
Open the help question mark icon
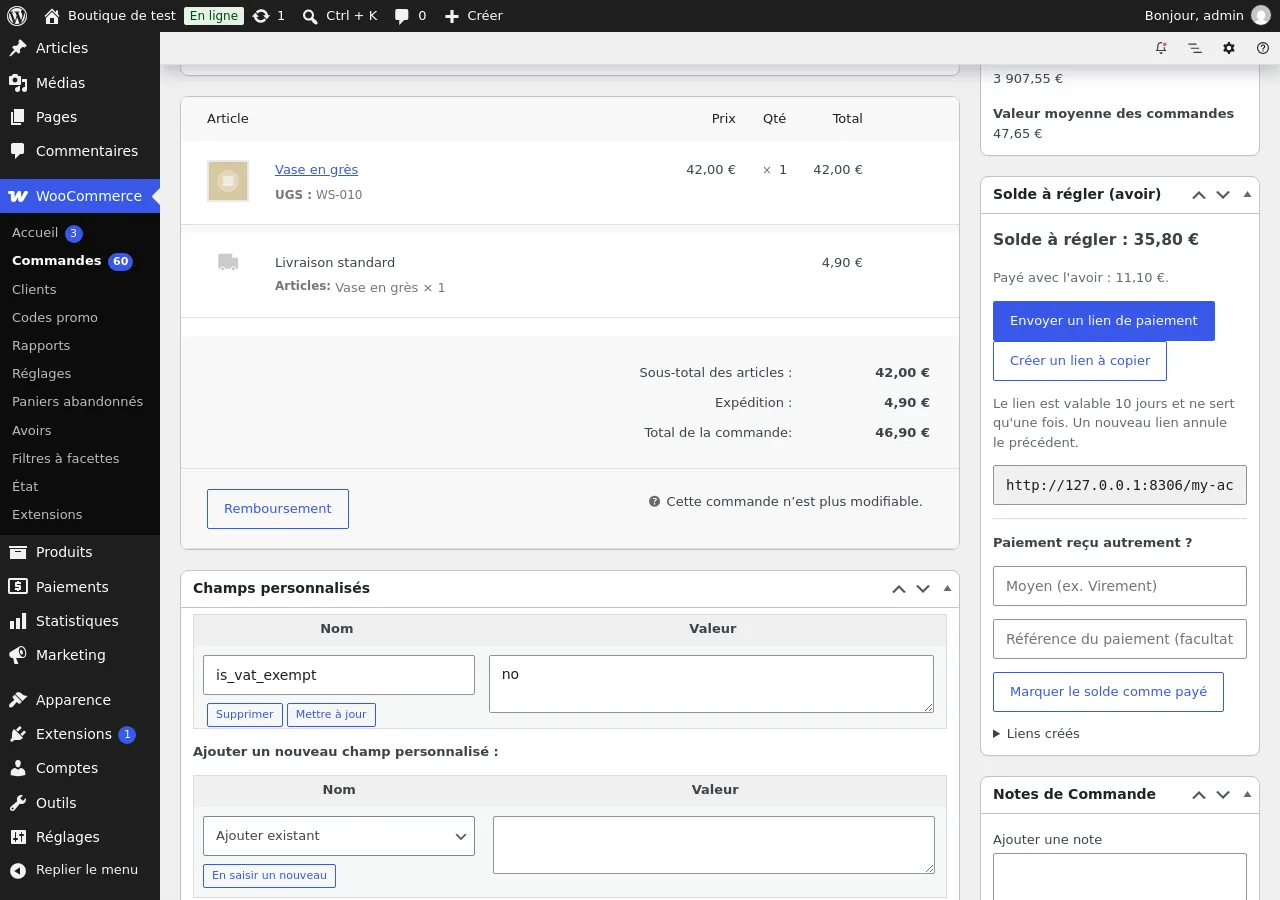pos(1263,48)
